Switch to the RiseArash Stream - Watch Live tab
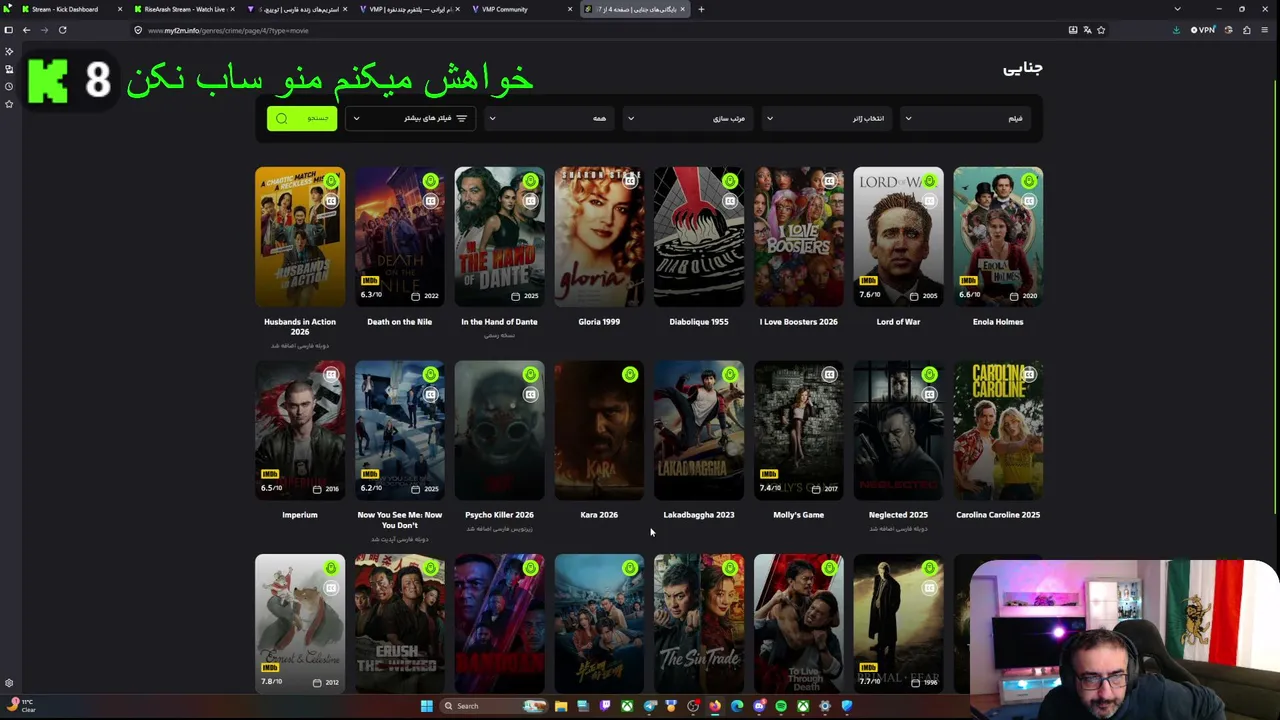 183,9
